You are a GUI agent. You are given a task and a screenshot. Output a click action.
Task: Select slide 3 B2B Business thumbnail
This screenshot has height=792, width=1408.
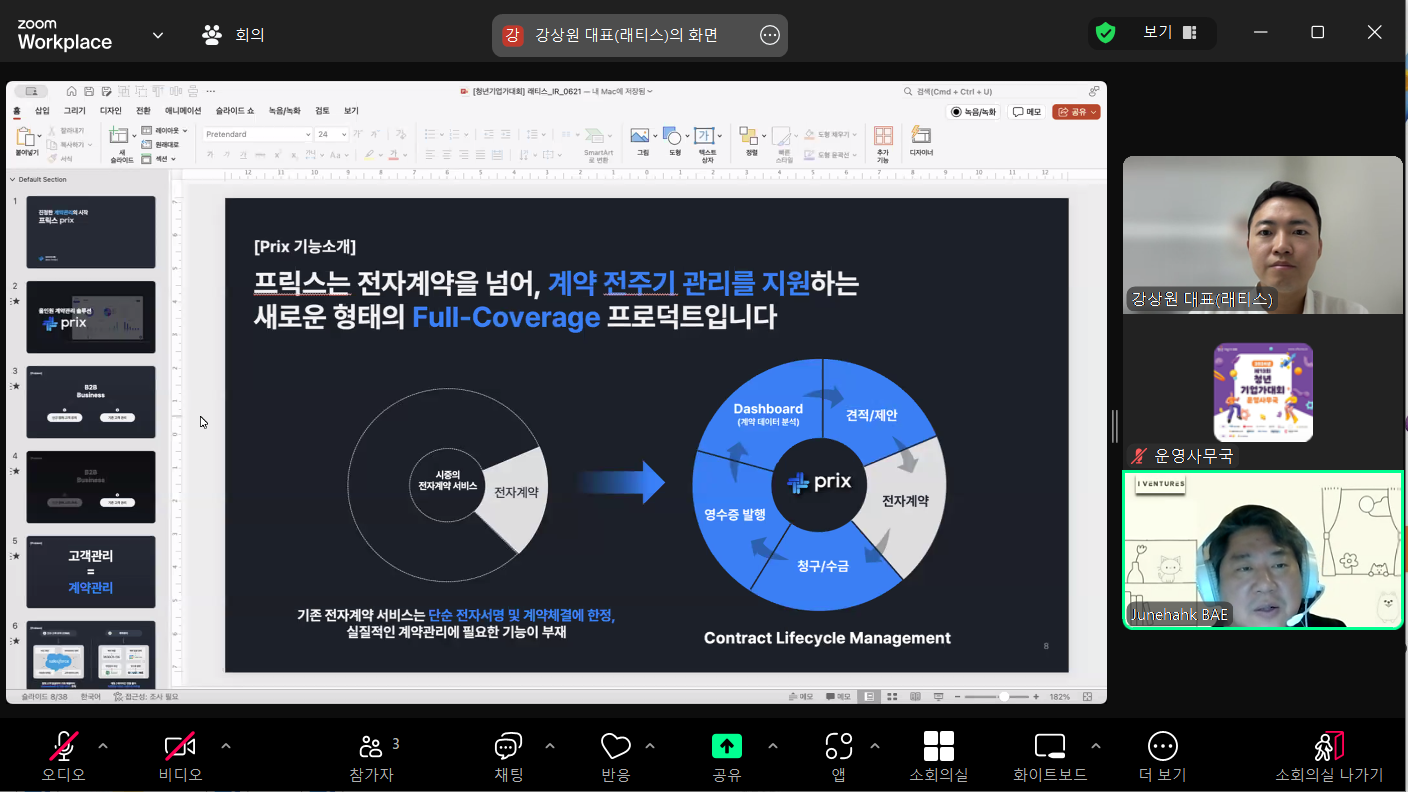[x=91, y=402]
